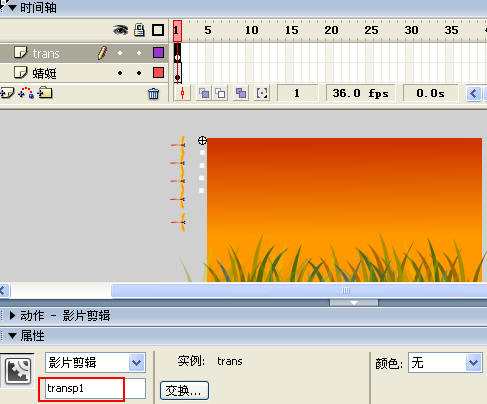Image resolution: width=487 pixels, height=404 pixels.
Task: Click the insert layer icon
Action: pos(7,93)
